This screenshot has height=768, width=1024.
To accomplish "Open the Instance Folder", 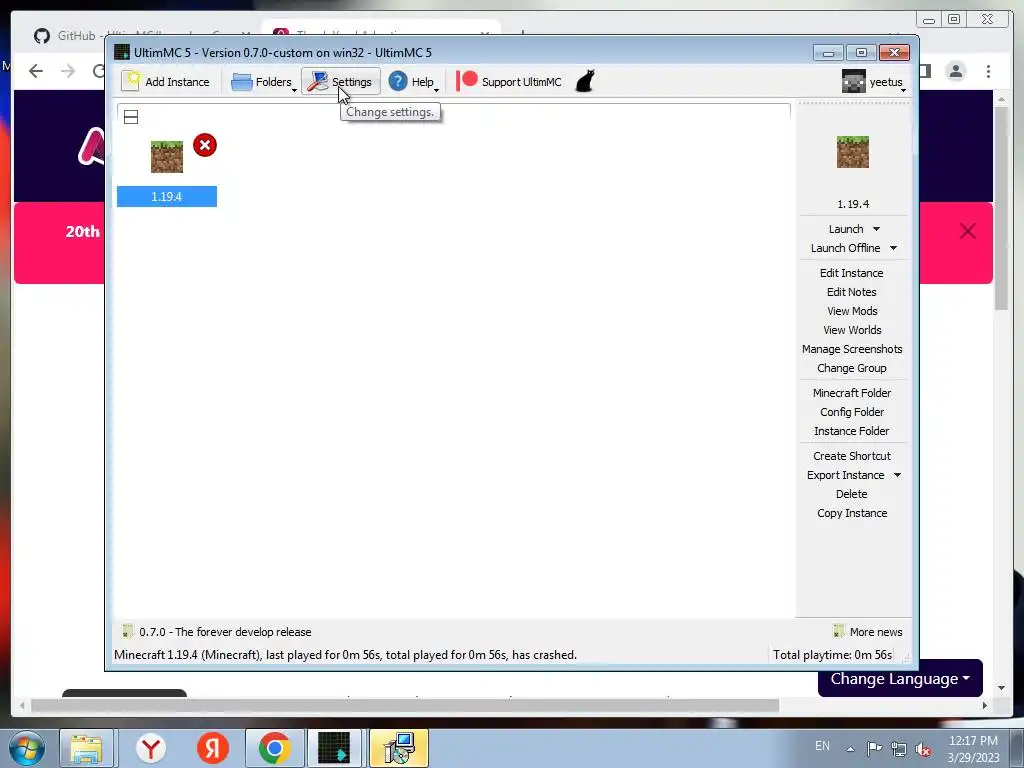I will 852,430.
